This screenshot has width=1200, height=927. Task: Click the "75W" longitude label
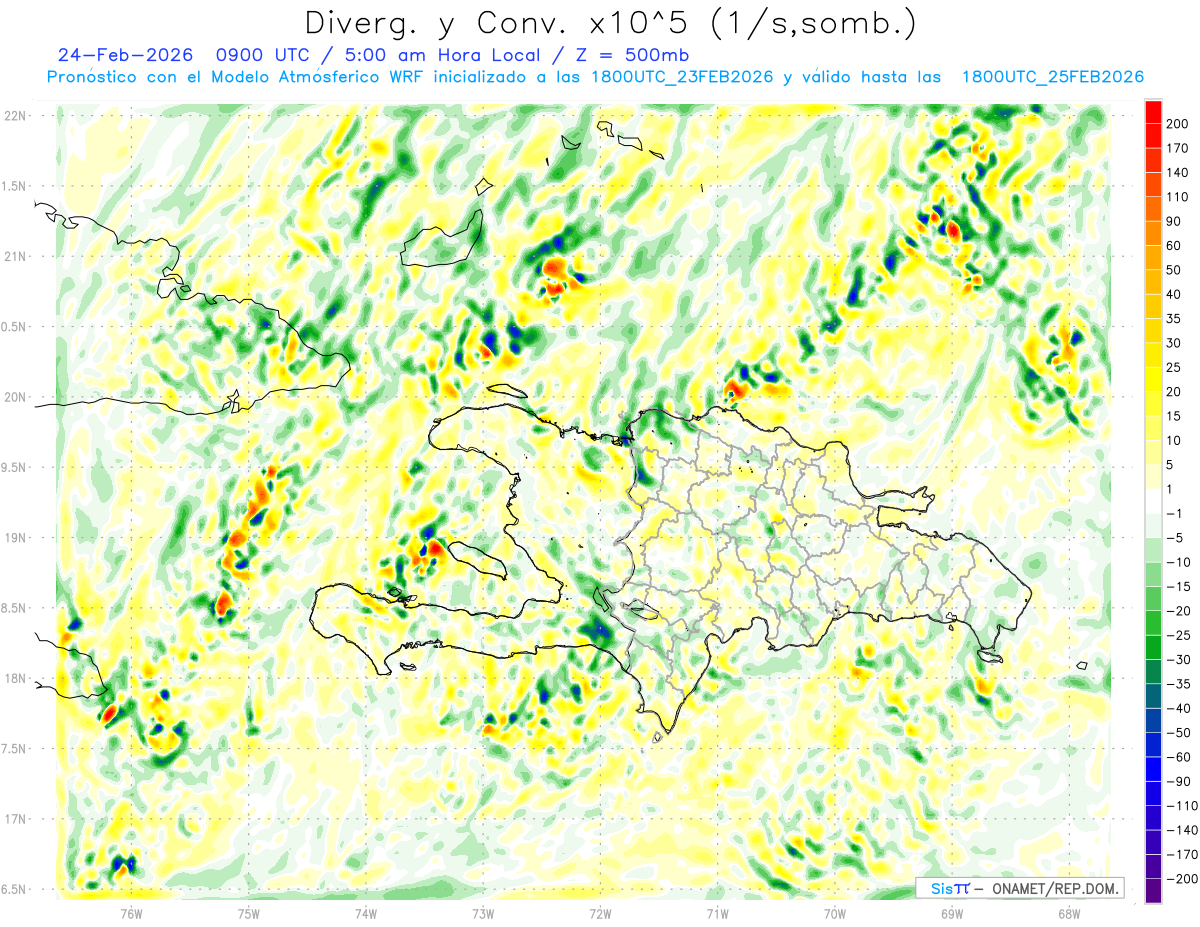(249, 912)
